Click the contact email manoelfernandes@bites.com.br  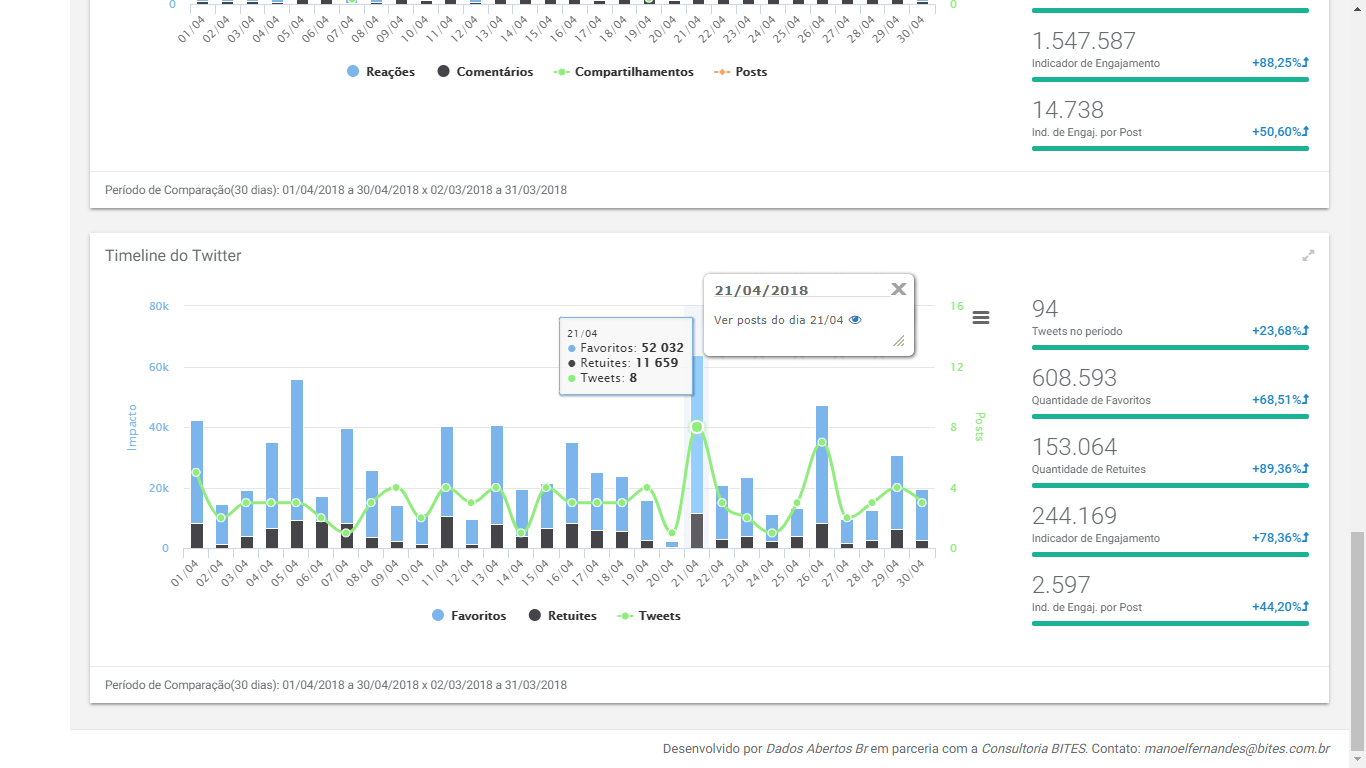pyautogui.click(x=1236, y=749)
